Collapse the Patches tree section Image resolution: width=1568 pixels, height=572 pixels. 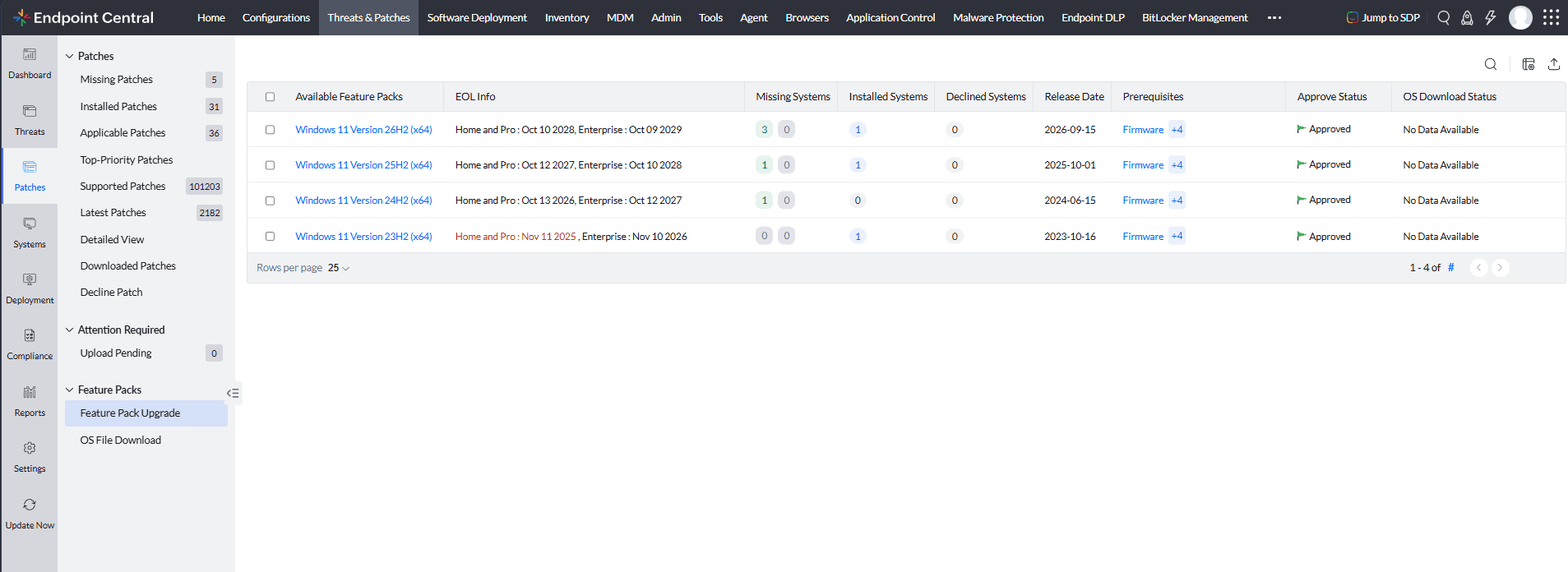tap(70, 56)
